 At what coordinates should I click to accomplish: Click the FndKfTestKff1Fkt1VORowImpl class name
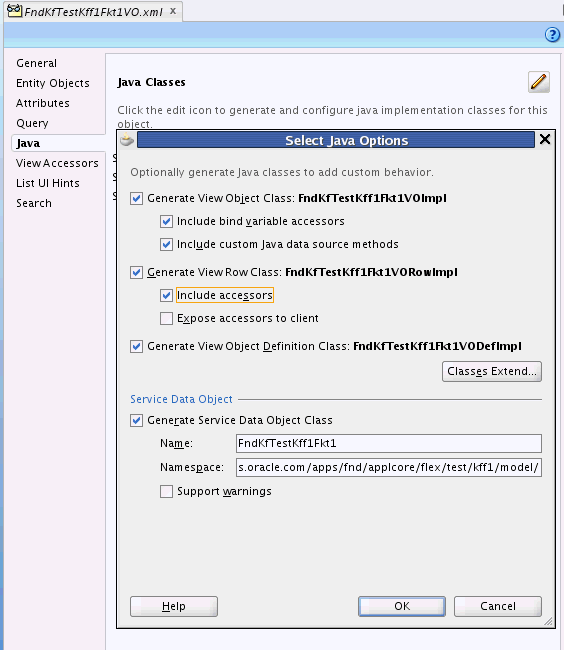point(371,272)
